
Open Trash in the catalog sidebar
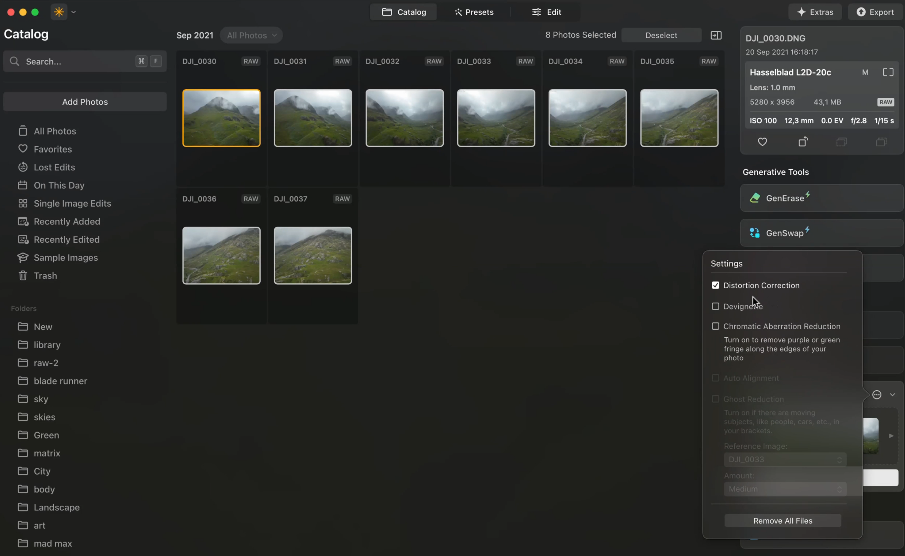(x=45, y=276)
